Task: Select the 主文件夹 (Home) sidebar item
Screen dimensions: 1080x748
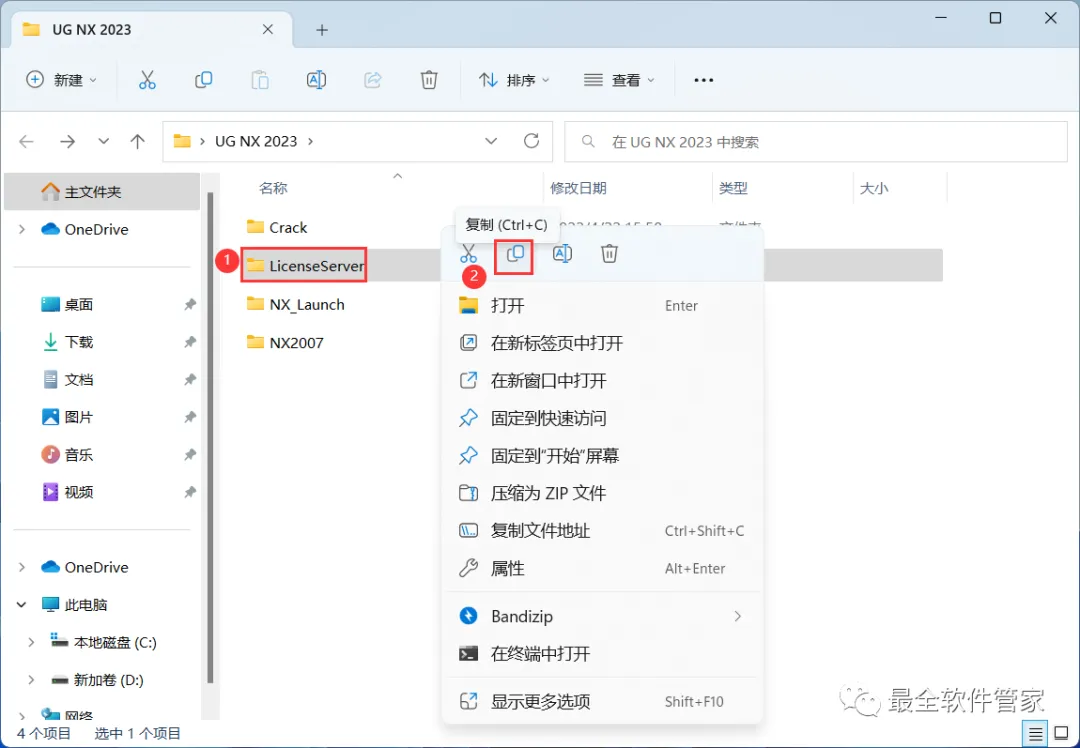Action: pyautogui.click(x=102, y=191)
